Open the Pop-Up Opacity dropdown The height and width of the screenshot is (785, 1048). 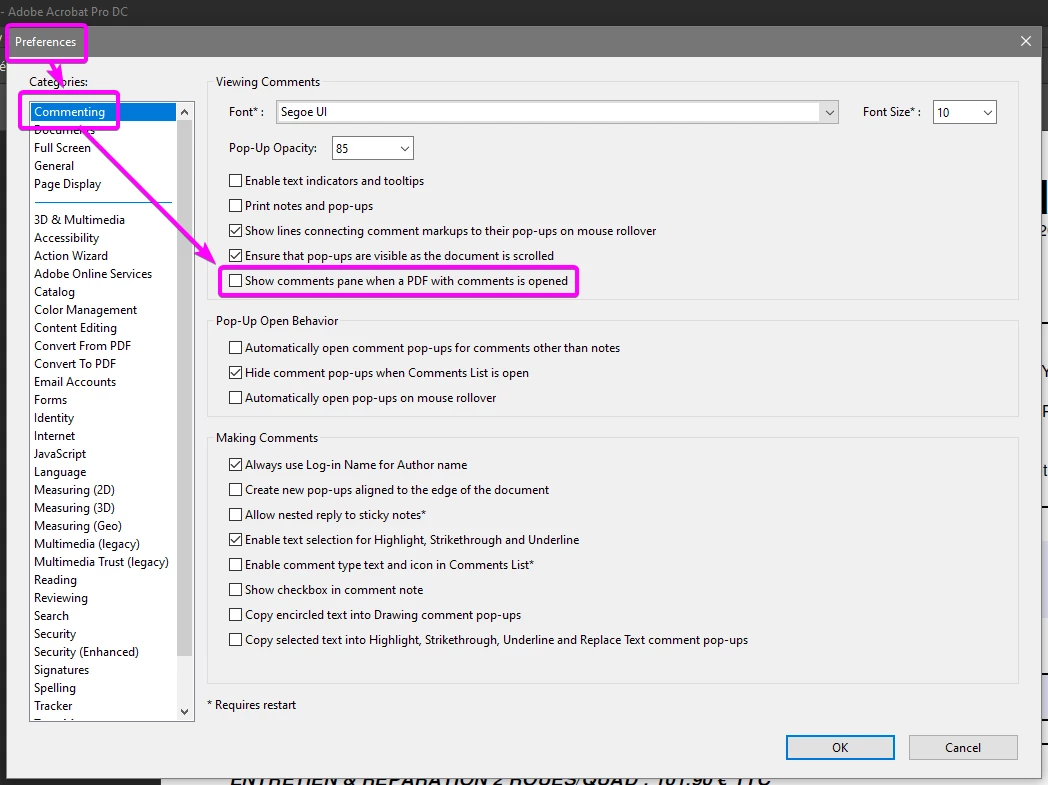tap(372, 148)
